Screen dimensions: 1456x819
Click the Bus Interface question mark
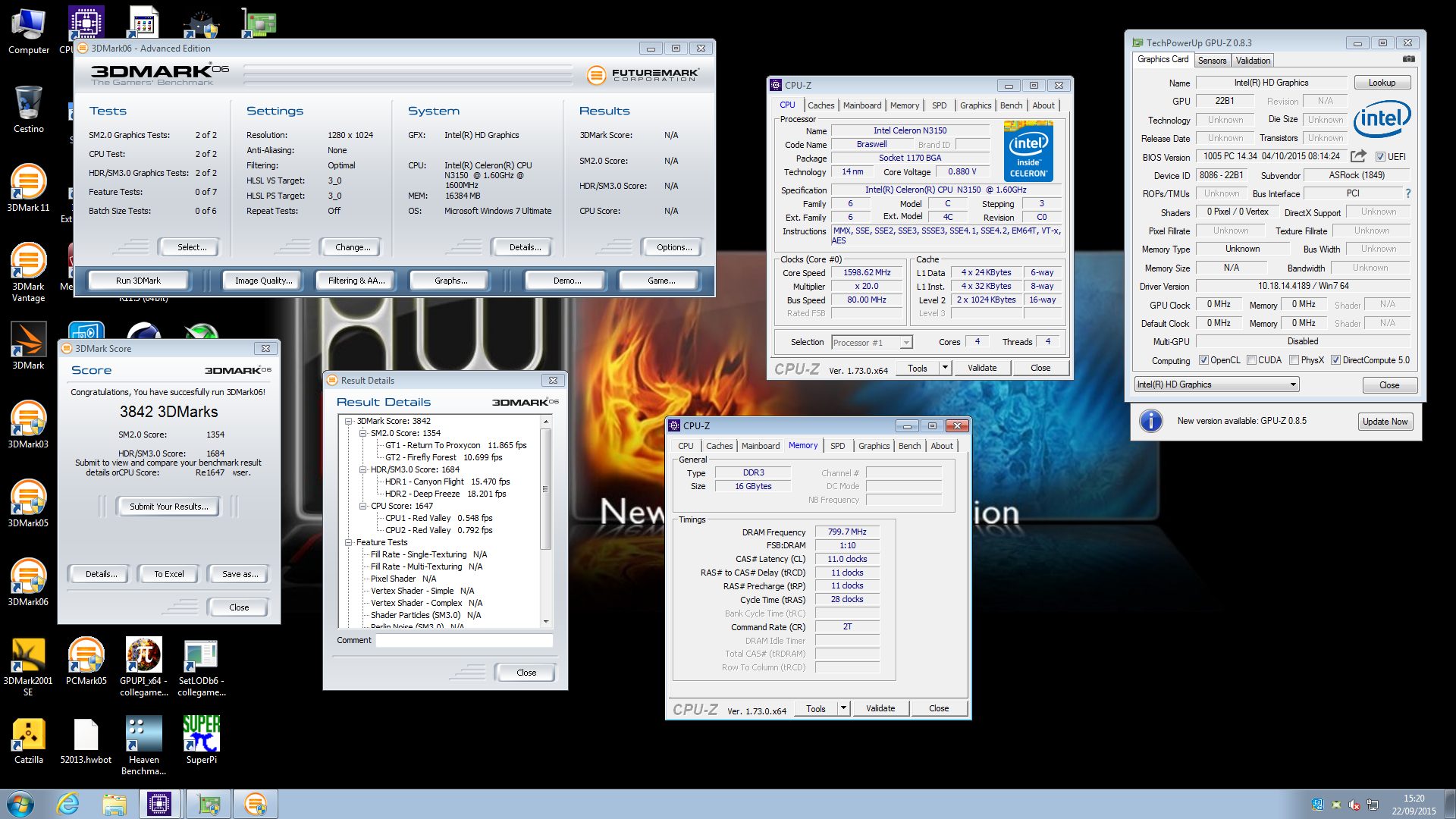point(1408,193)
